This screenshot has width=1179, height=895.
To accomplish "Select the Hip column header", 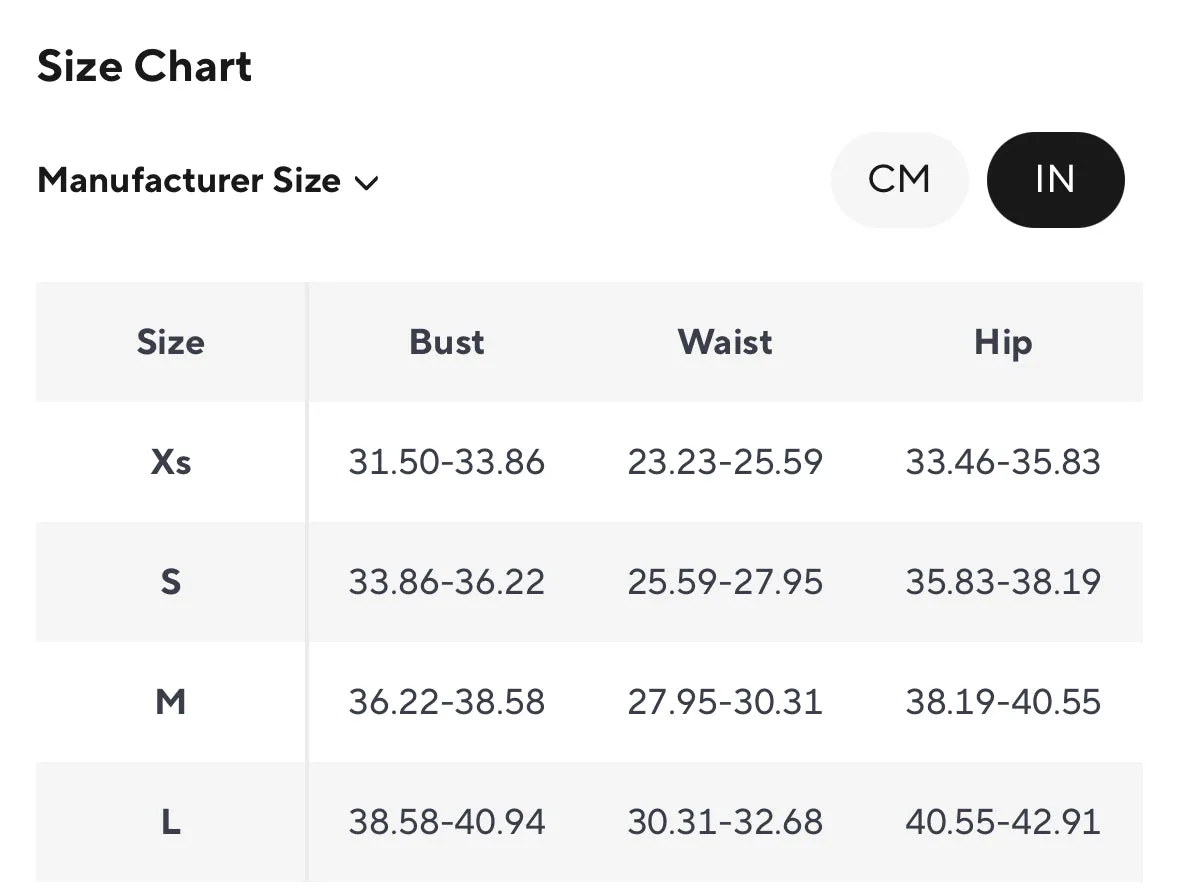I will (1003, 343).
